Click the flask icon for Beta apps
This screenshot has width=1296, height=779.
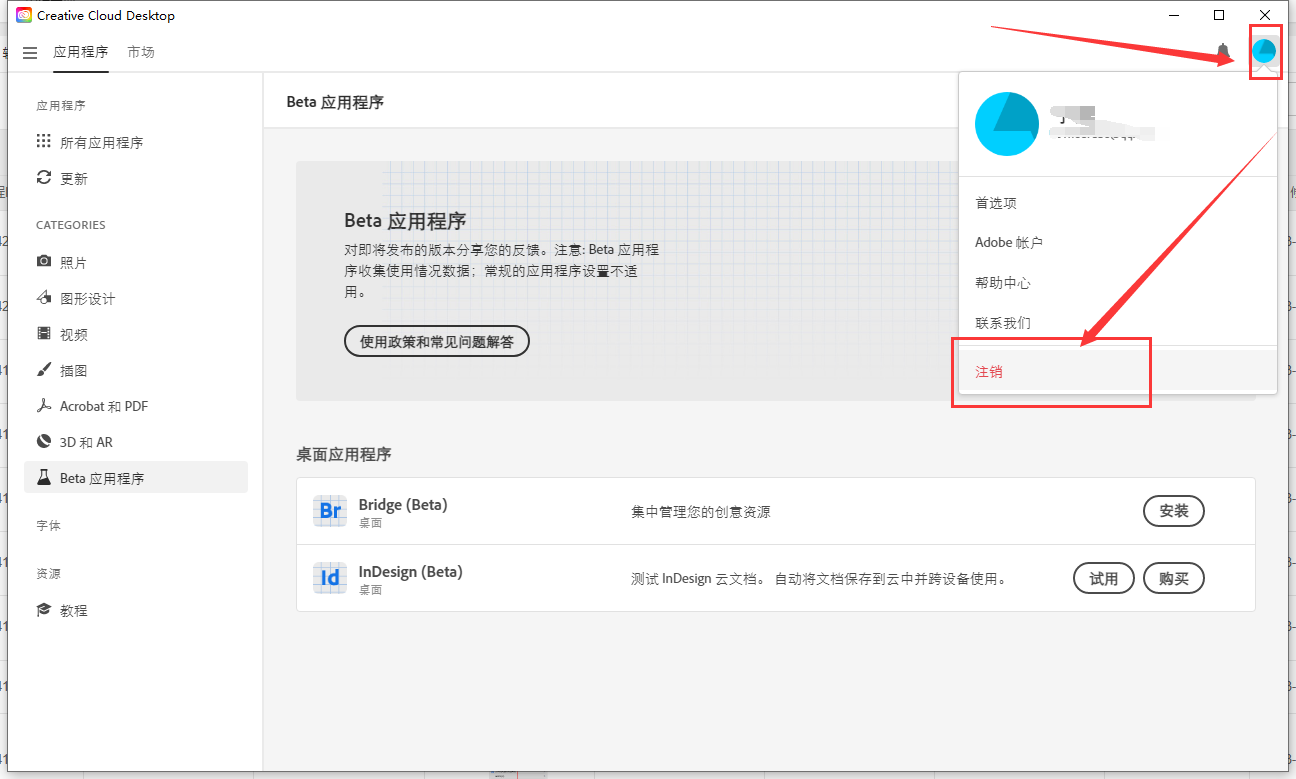click(x=44, y=478)
